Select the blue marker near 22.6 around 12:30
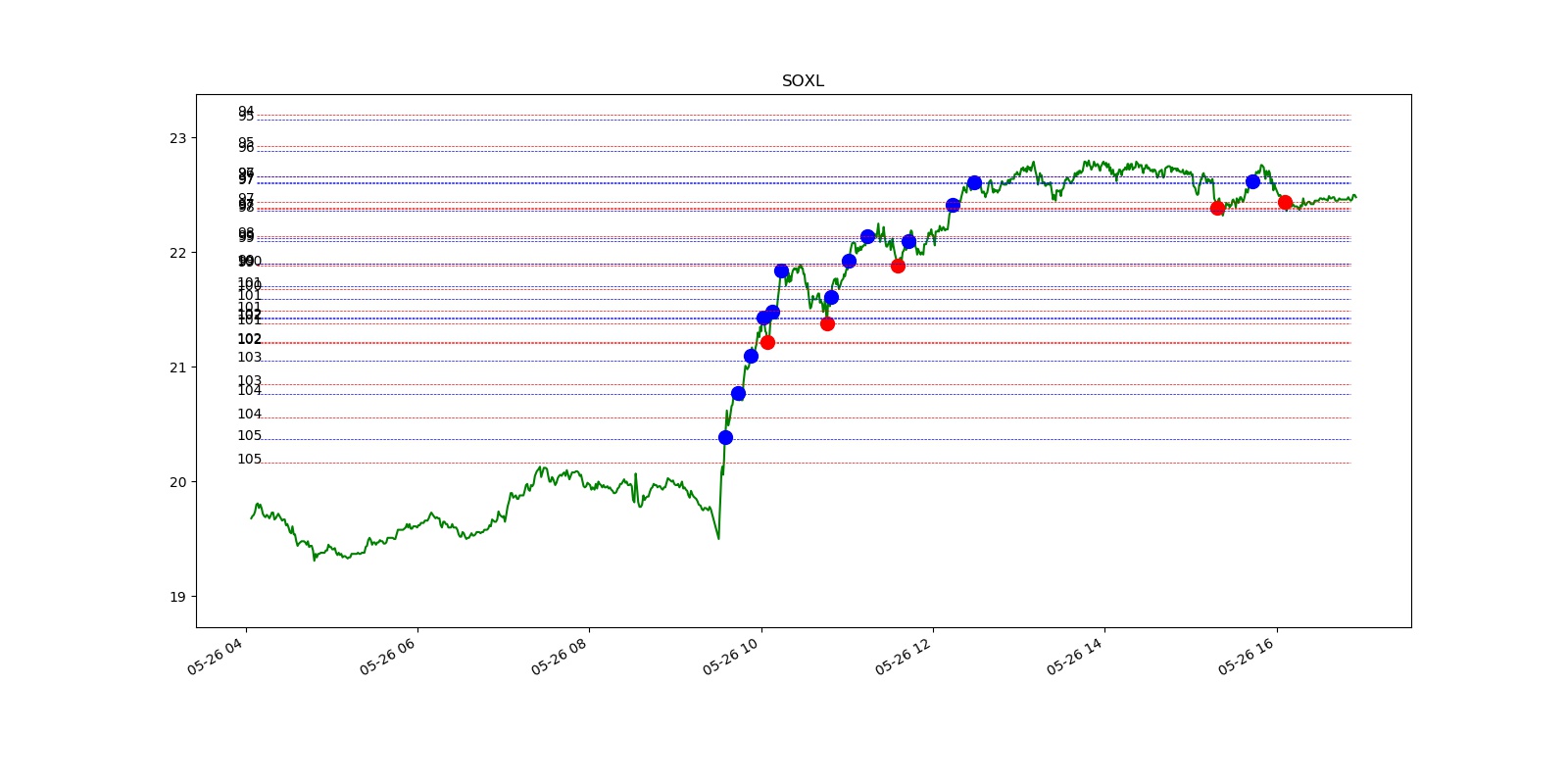 974,182
